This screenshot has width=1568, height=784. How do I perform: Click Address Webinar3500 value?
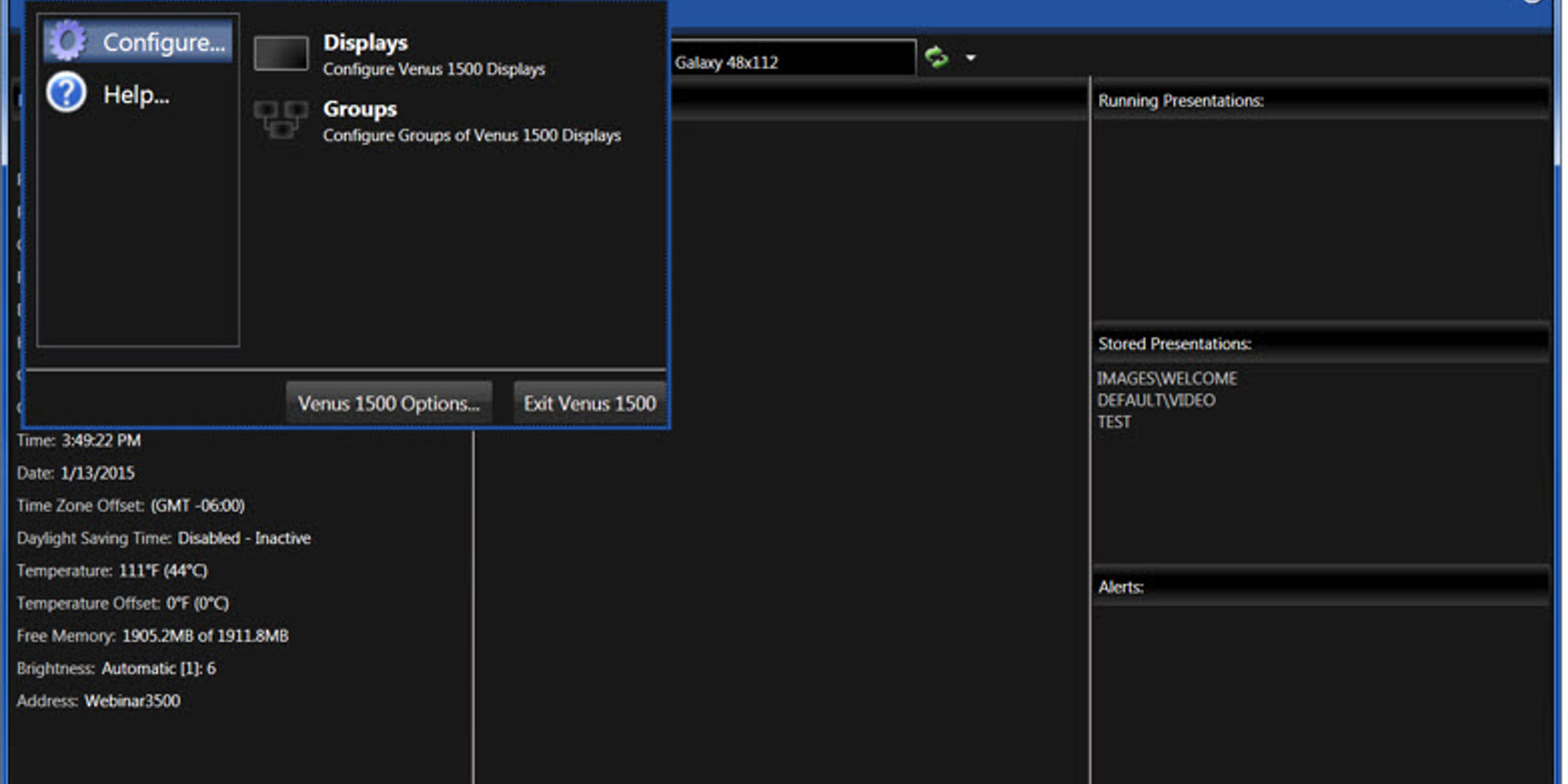(x=132, y=700)
